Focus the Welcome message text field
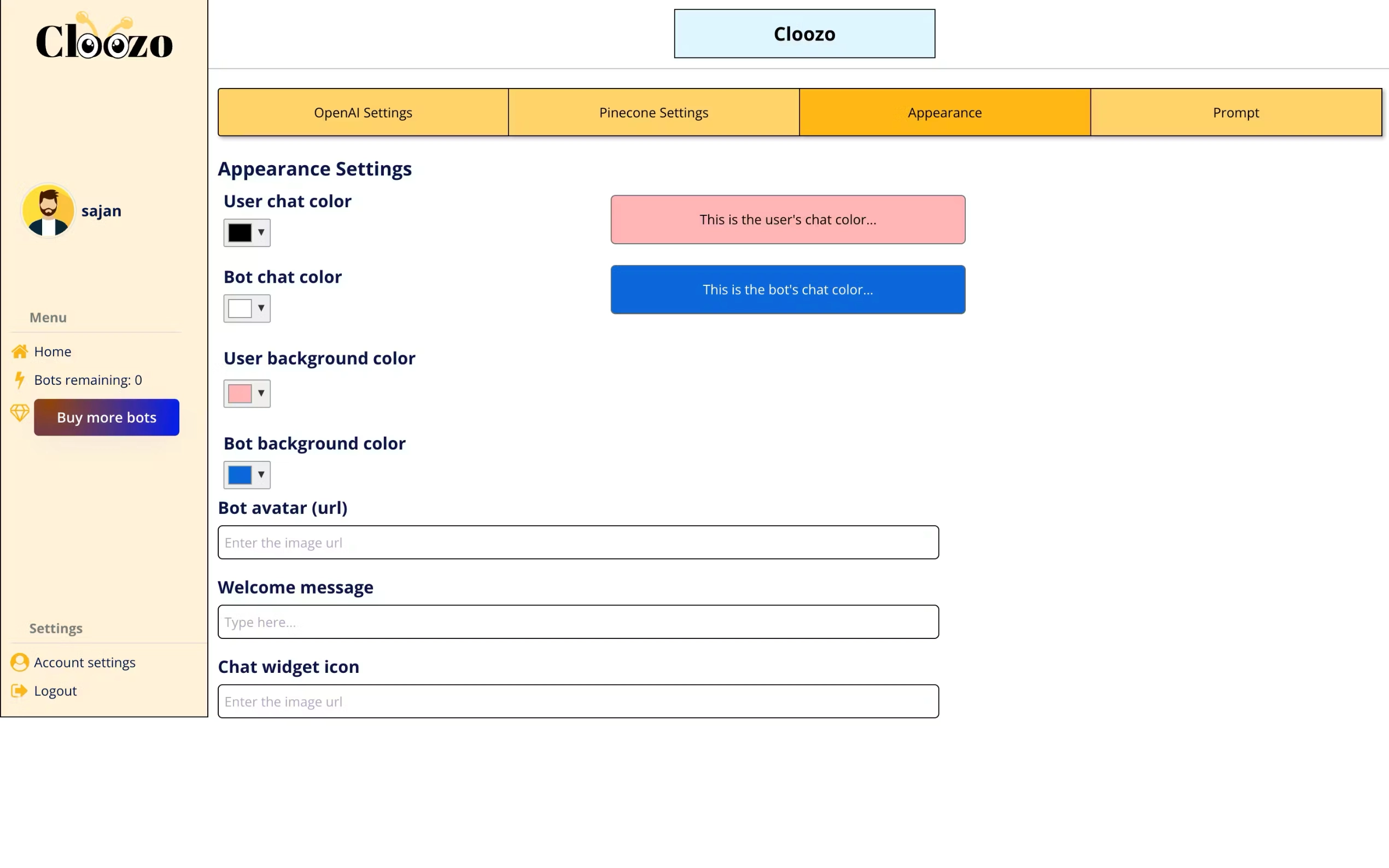The width and height of the screenshot is (1389, 868). tap(577, 621)
